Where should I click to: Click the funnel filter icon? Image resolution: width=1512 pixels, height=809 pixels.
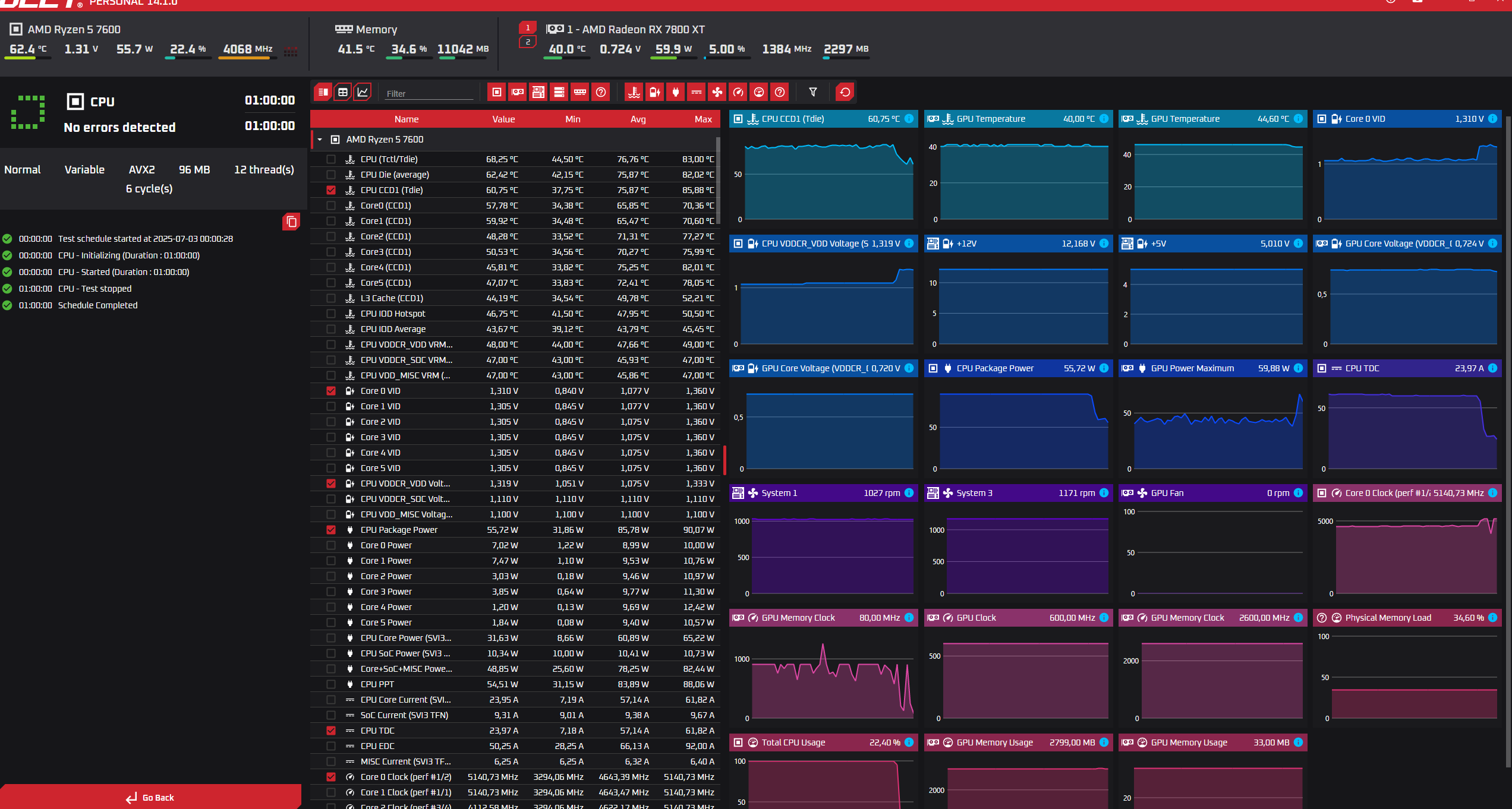click(x=813, y=92)
